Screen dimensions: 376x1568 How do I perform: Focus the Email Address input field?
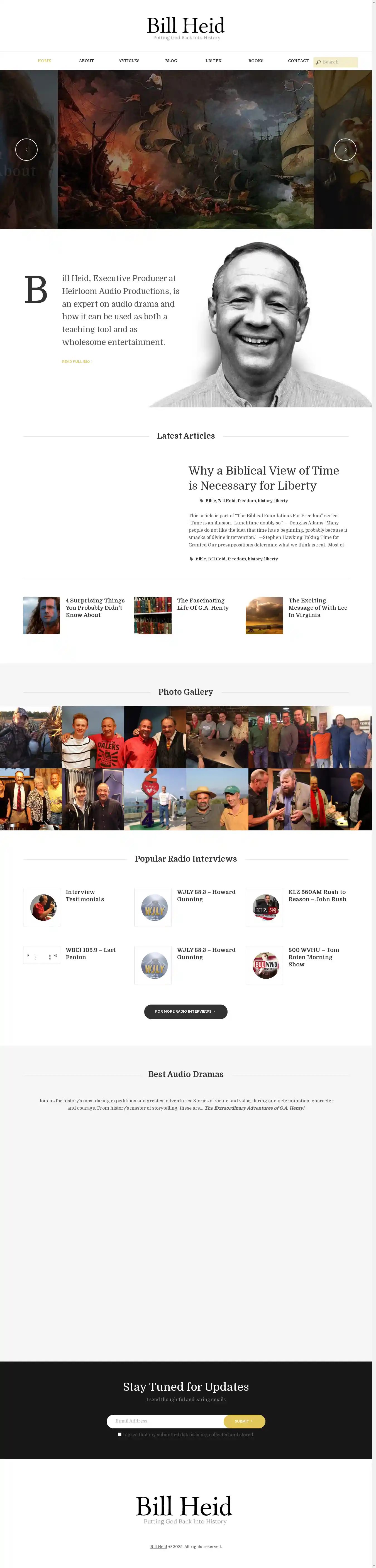pyautogui.click(x=165, y=1421)
